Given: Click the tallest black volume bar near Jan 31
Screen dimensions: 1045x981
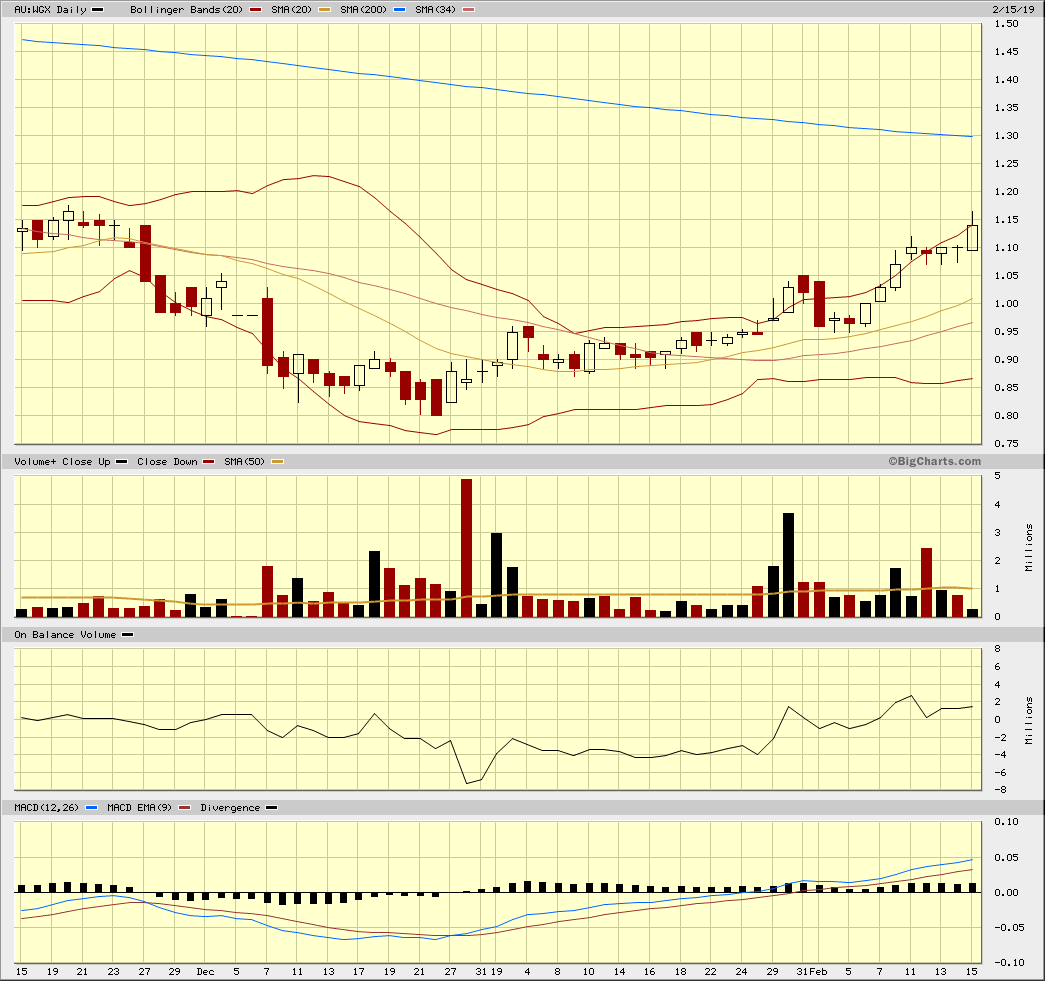Looking at the screenshot, I should (788, 564).
